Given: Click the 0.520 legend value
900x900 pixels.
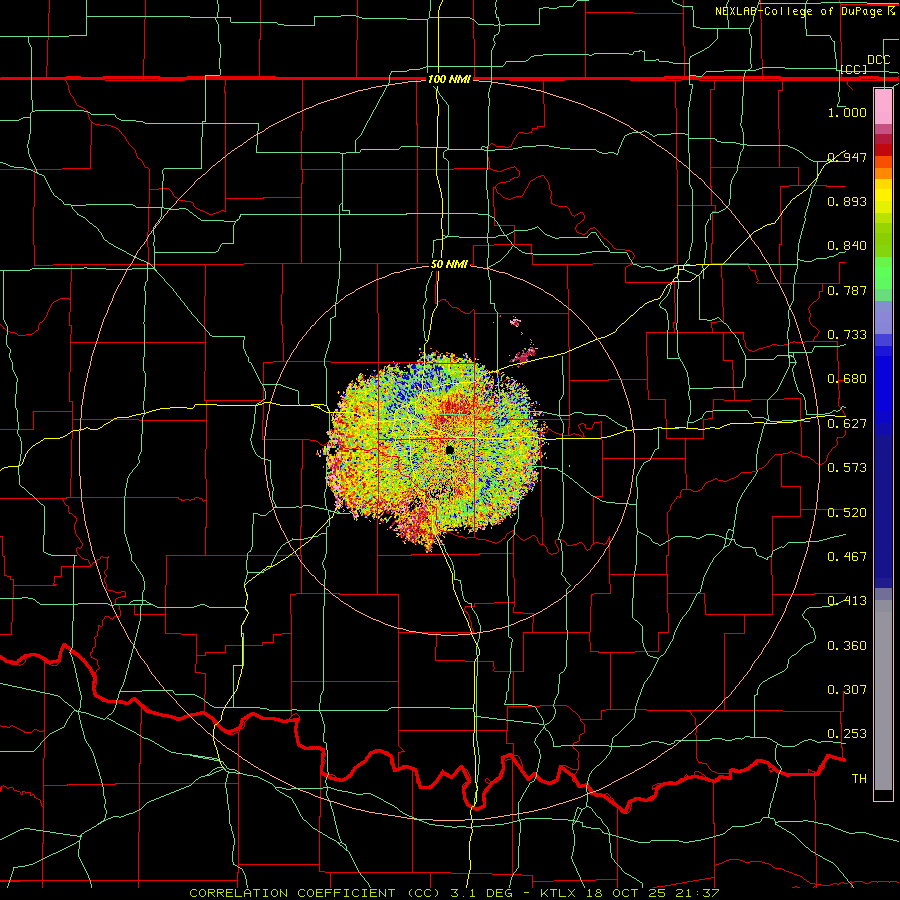Looking at the screenshot, I should point(847,513).
